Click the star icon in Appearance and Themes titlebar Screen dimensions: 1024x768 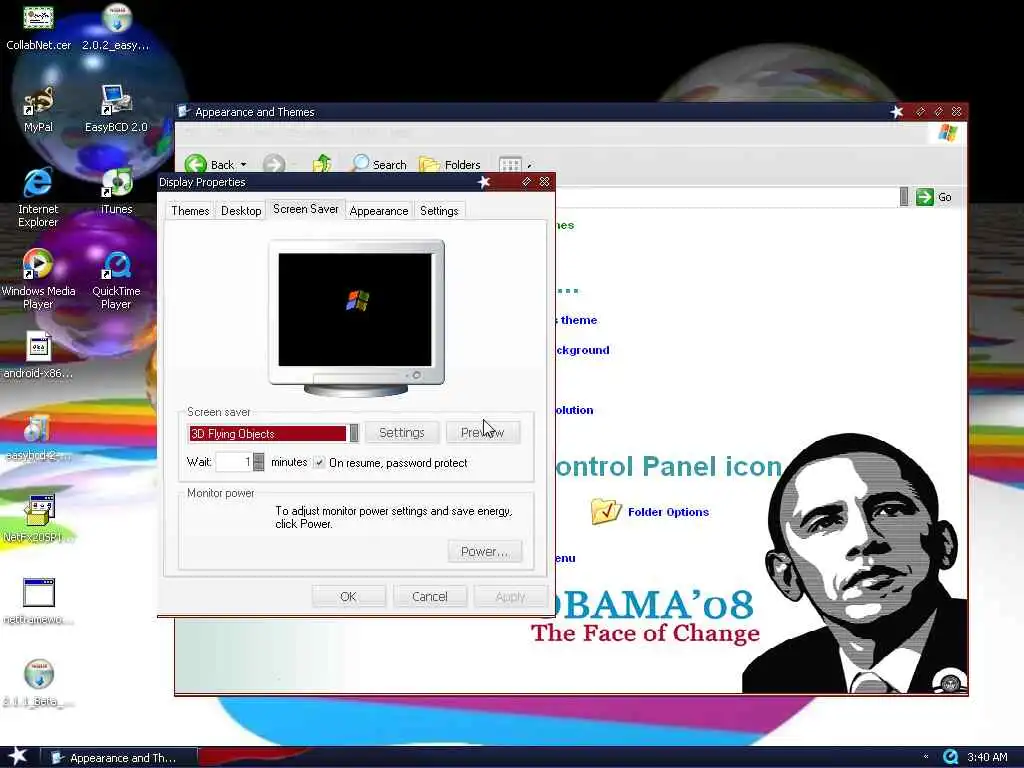click(897, 112)
